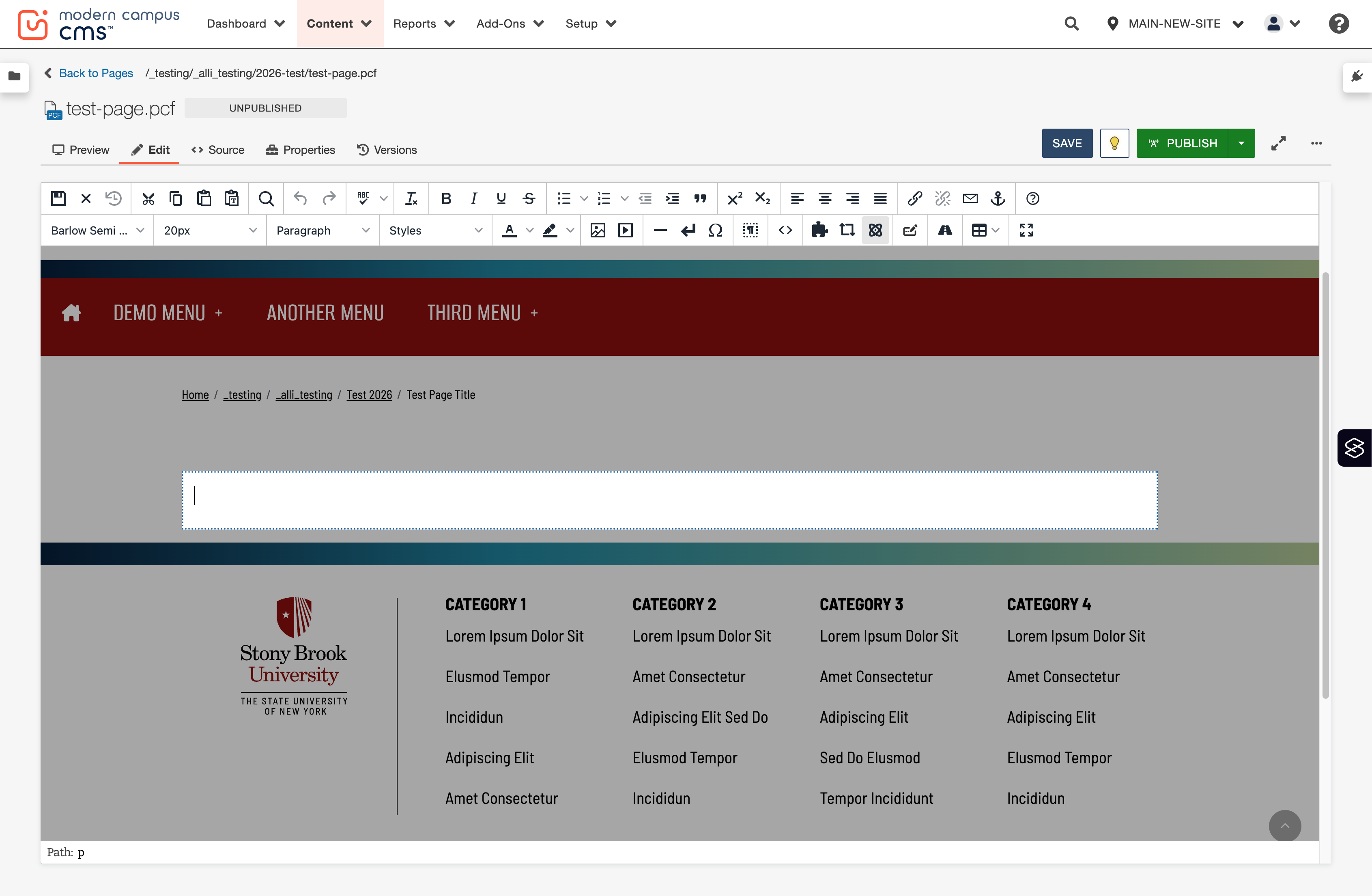This screenshot has height=896, width=1372.
Task: Click the Find and Replace magnifier icon
Action: click(266, 198)
